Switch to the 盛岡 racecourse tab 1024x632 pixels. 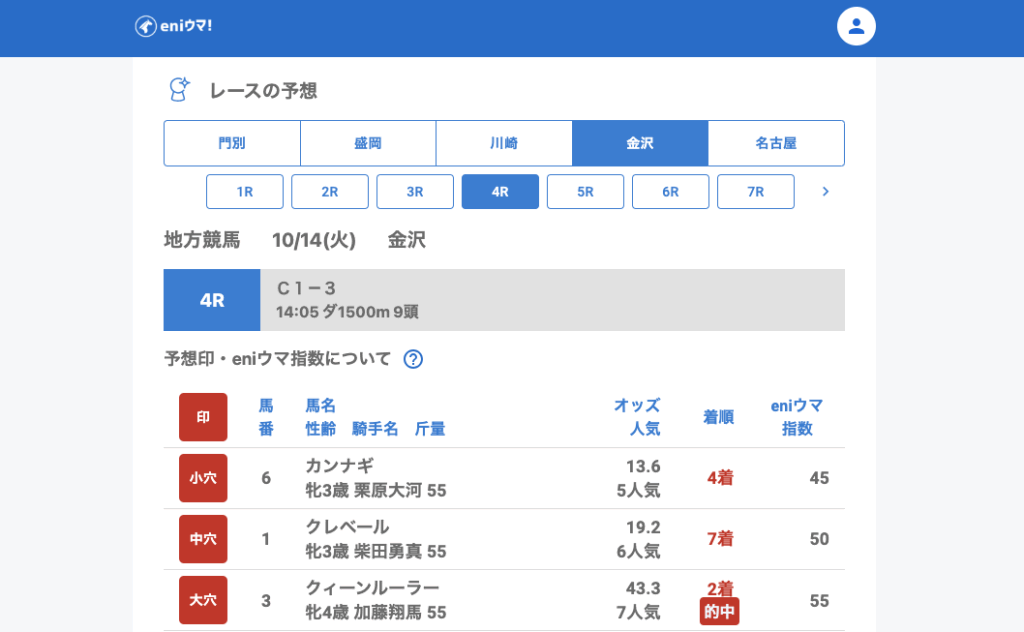point(368,143)
